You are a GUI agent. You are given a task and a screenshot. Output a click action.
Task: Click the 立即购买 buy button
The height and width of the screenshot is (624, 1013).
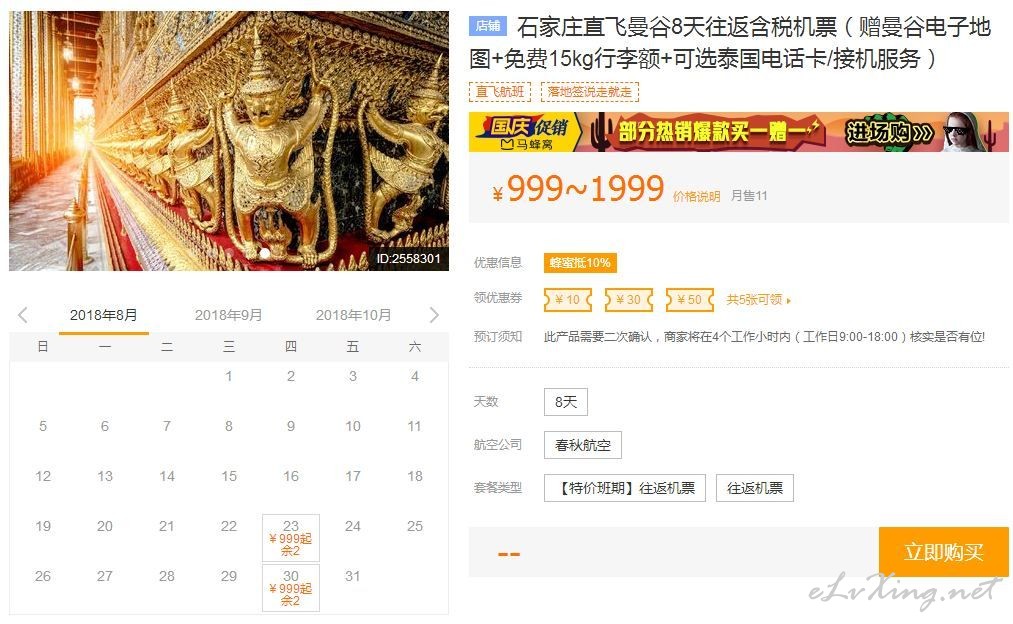pyautogui.click(x=943, y=552)
